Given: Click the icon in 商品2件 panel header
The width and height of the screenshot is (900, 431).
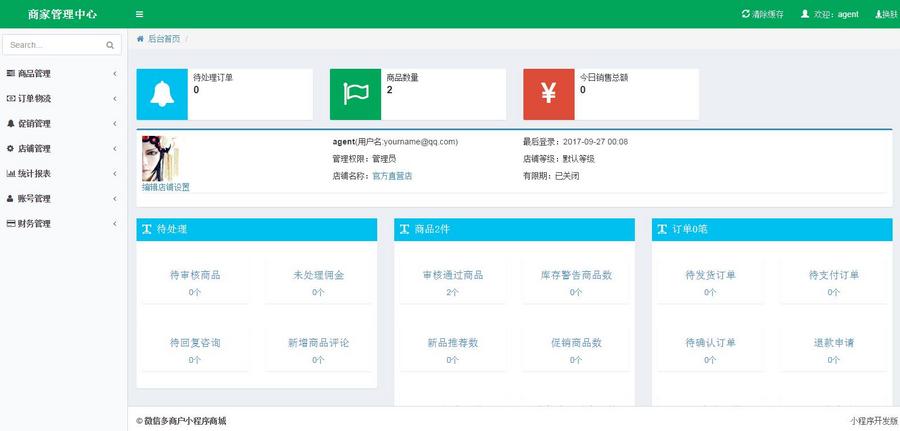Looking at the screenshot, I should [405, 230].
